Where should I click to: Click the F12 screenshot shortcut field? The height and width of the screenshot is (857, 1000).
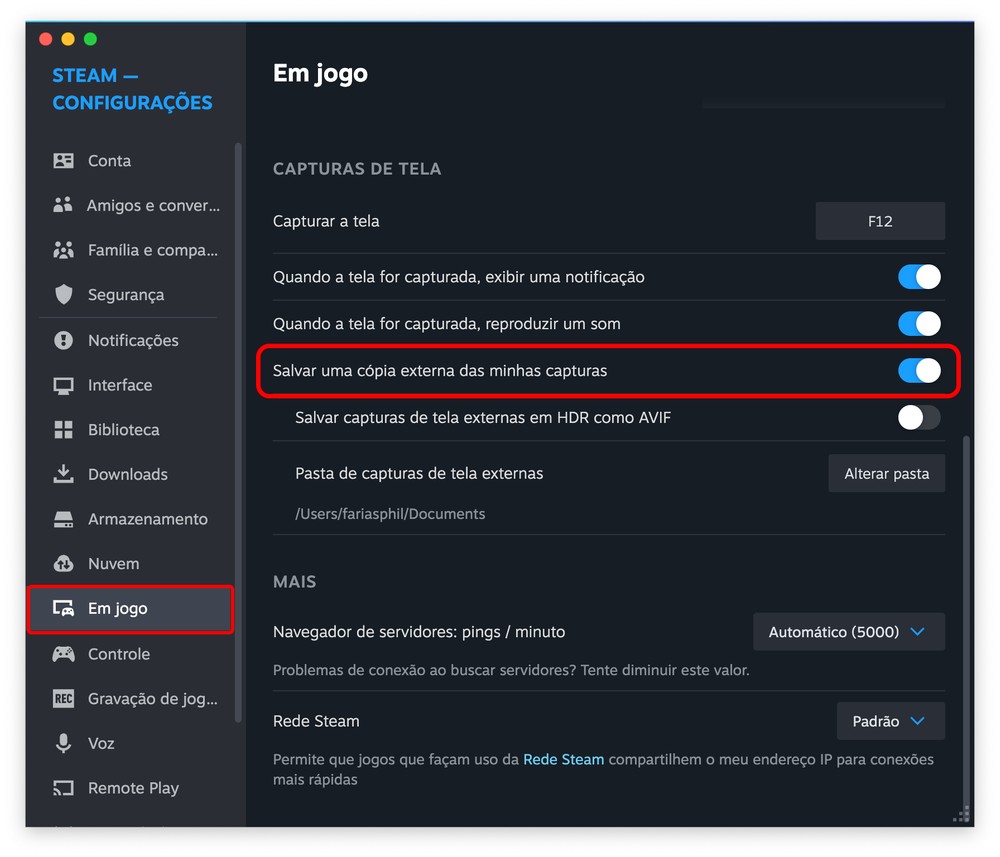[880, 221]
